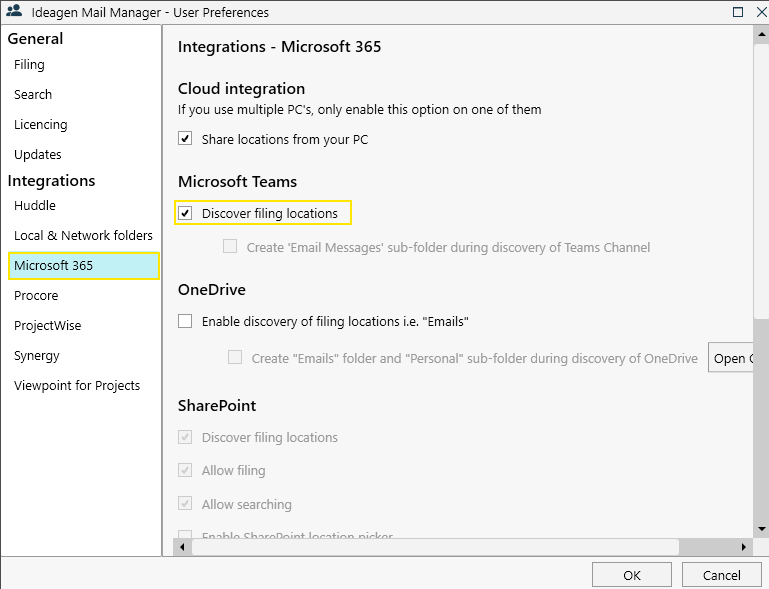Open the Updates preferences

38,155
